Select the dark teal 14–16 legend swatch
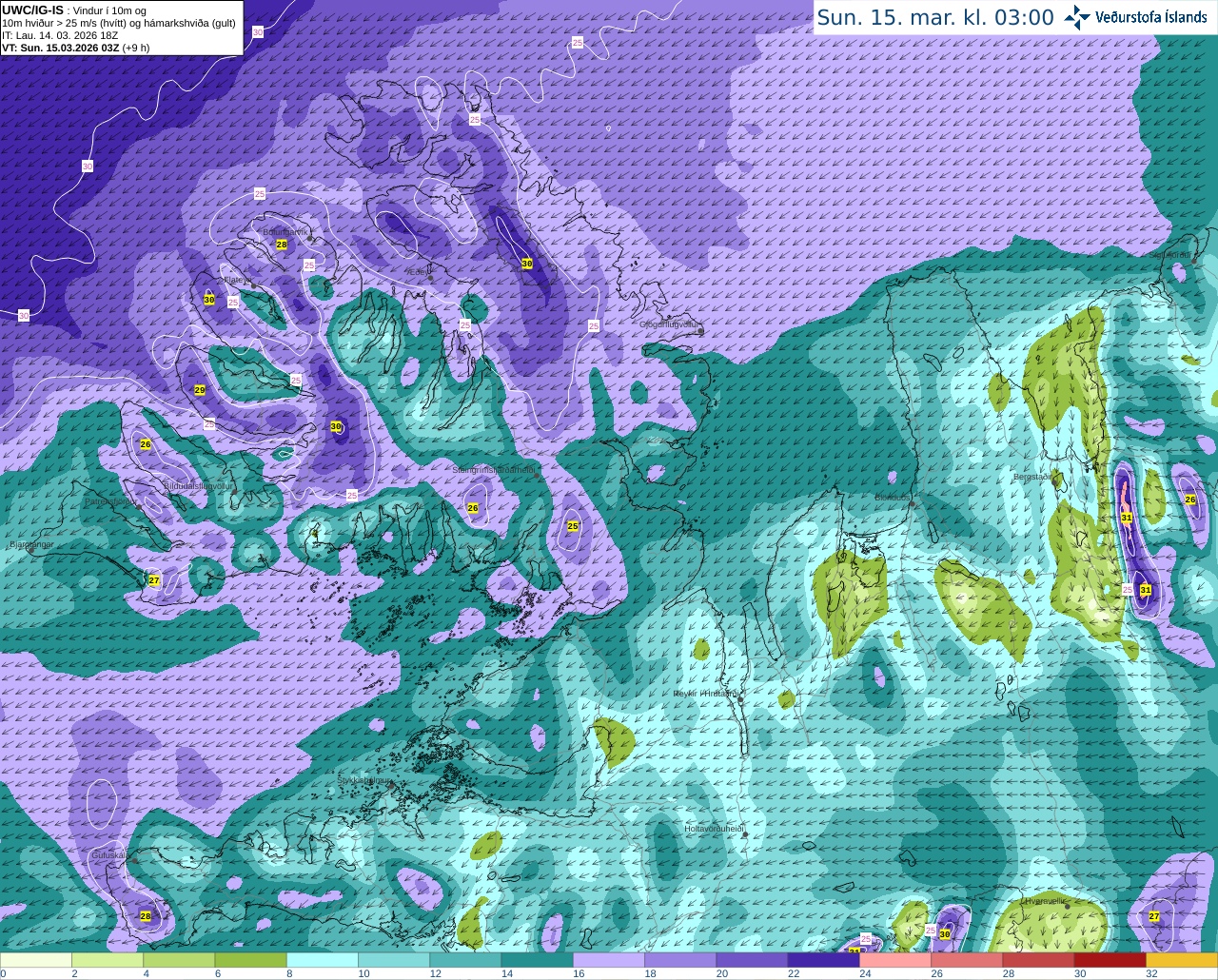1218x980 pixels. coord(537,960)
